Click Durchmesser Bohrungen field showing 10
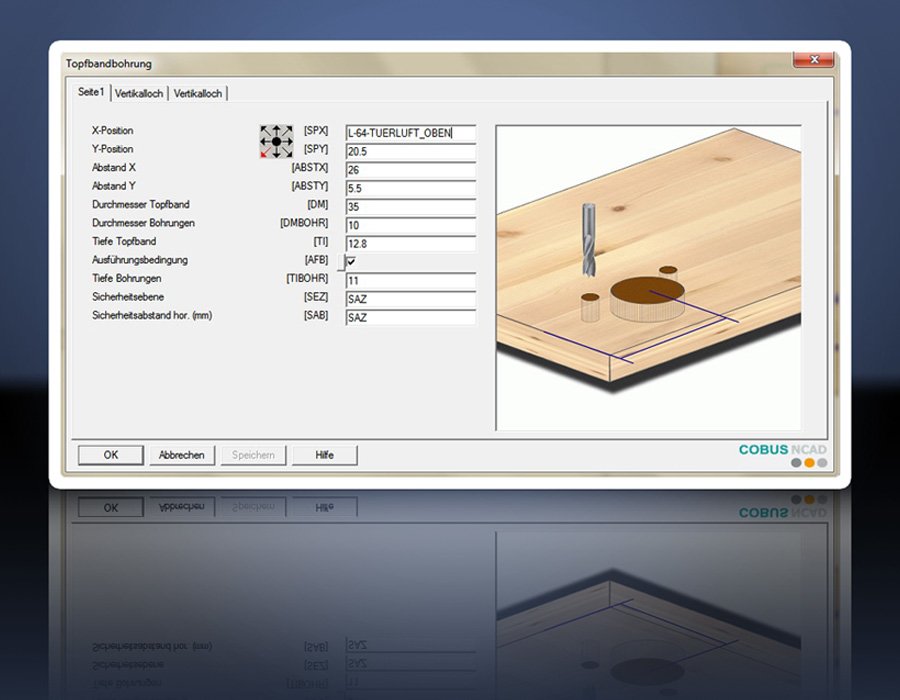Screen dimensions: 900x700 [410, 225]
